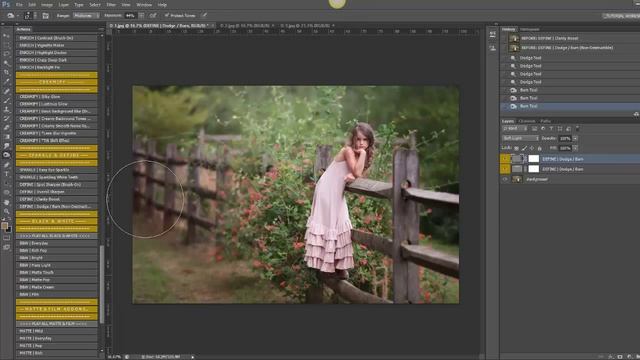This screenshot has height=360, width=640.
Task: Open the Range dropdown
Action: click(x=86, y=16)
